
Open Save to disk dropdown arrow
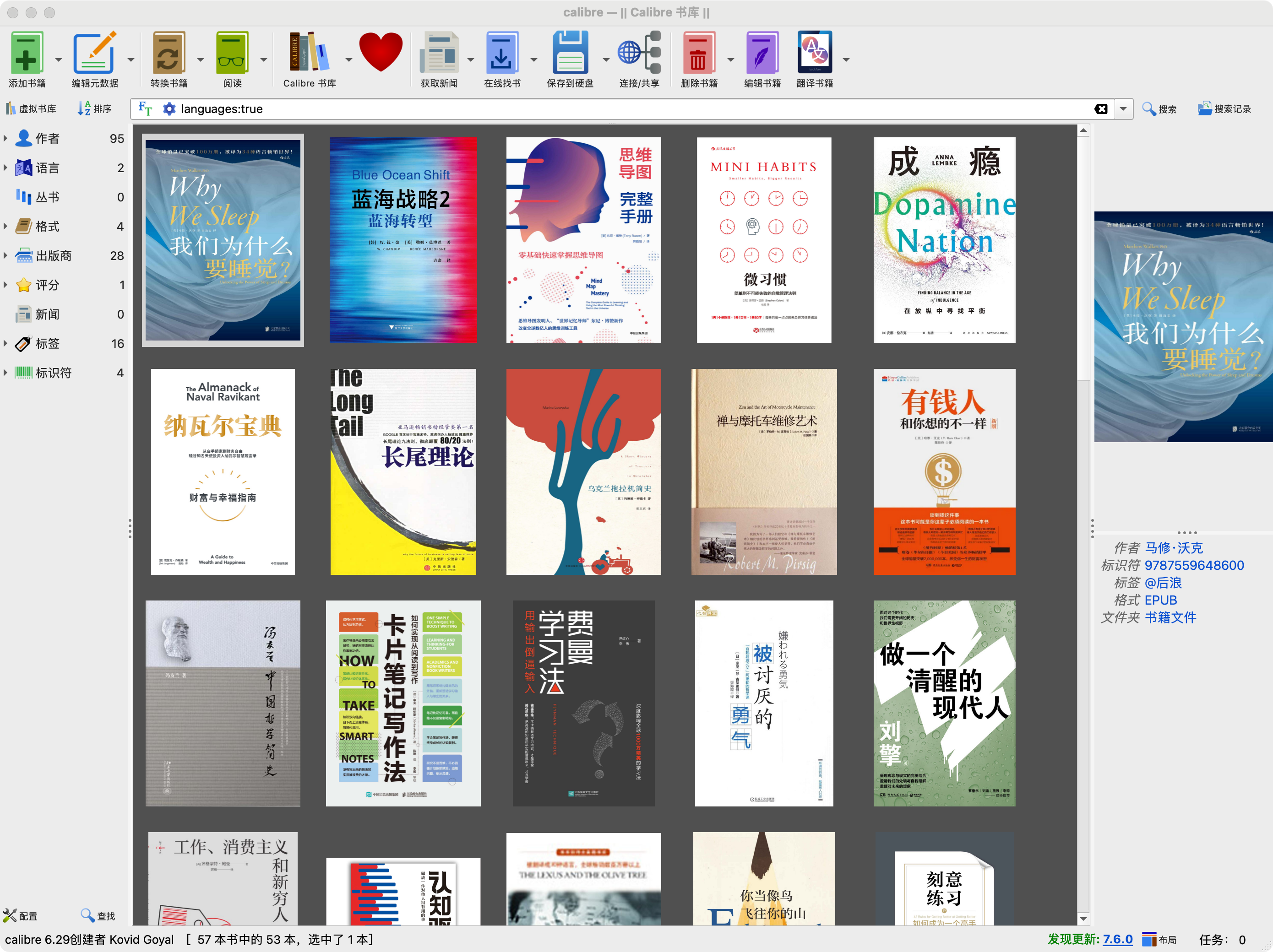(605, 60)
